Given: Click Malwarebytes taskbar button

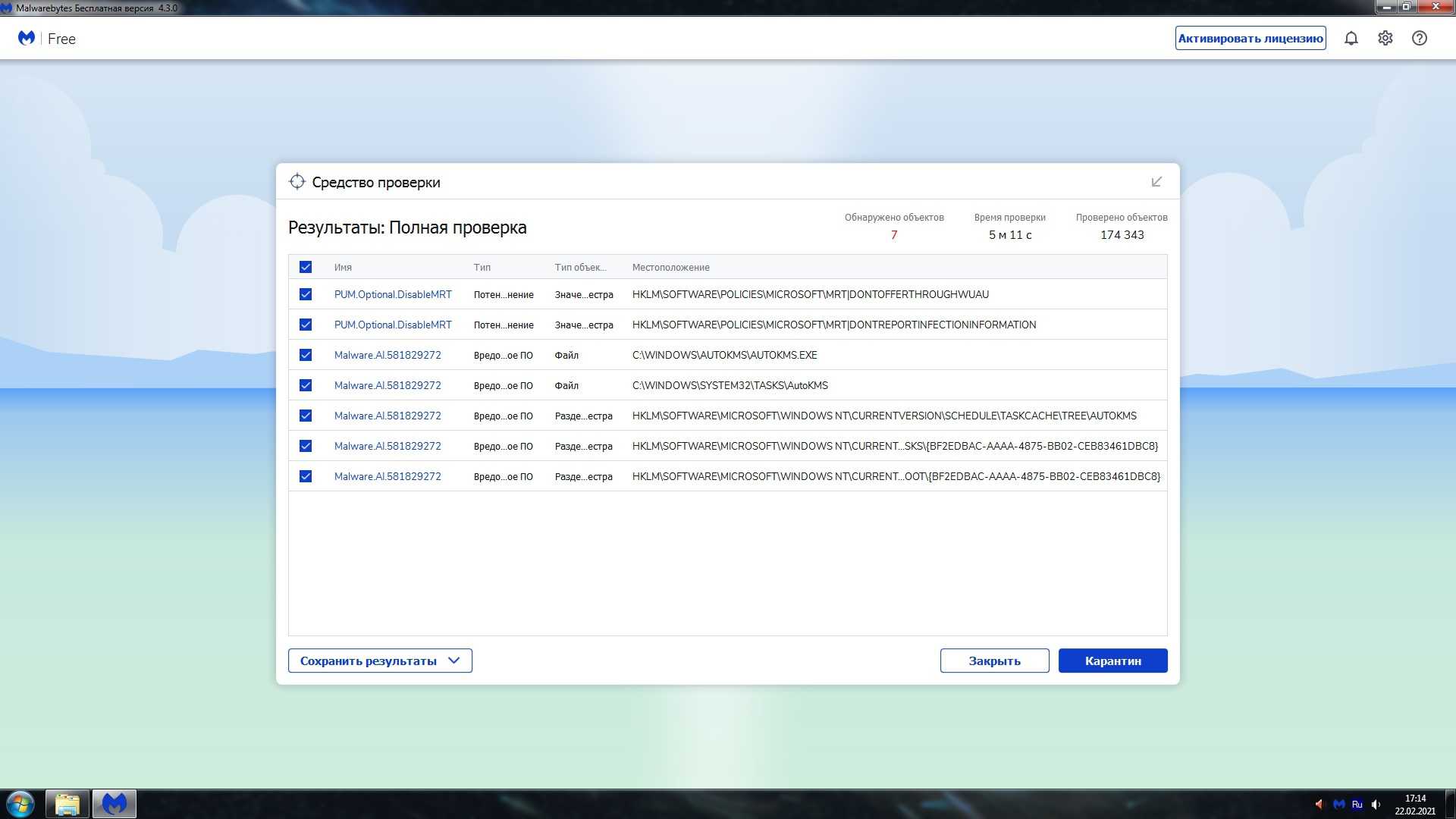Looking at the screenshot, I should click(x=115, y=804).
